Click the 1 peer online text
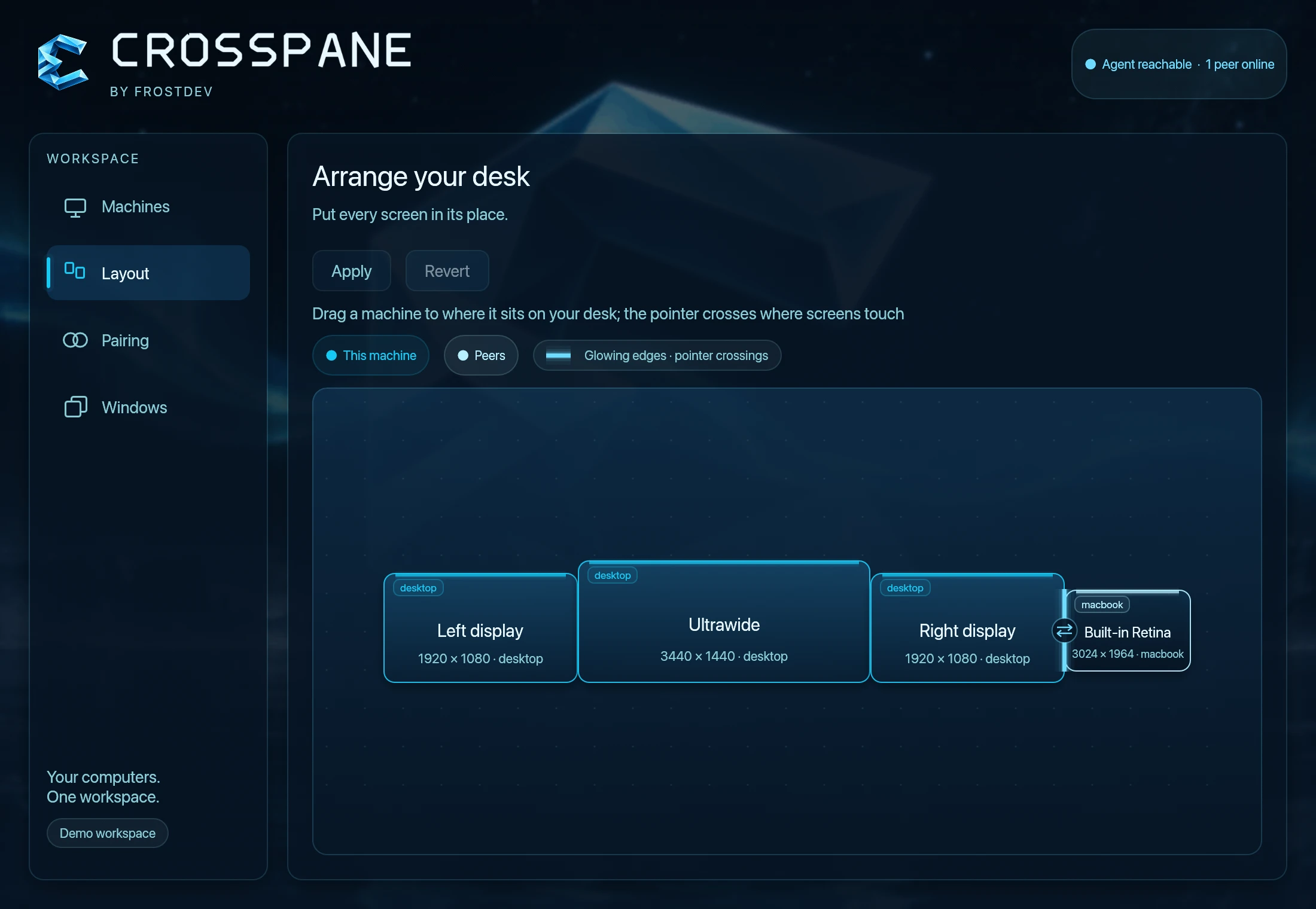The height and width of the screenshot is (909, 1316). click(1239, 64)
